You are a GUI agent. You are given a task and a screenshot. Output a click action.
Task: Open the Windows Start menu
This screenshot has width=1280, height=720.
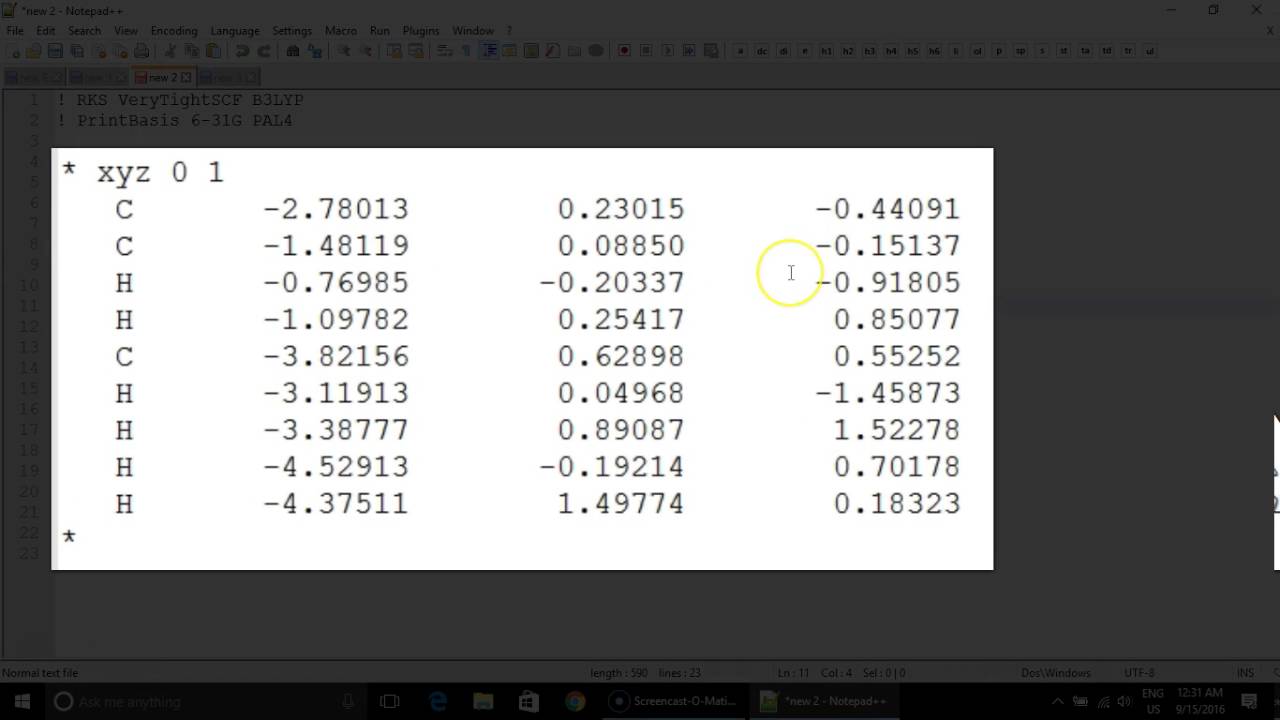click(x=22, y=701)
